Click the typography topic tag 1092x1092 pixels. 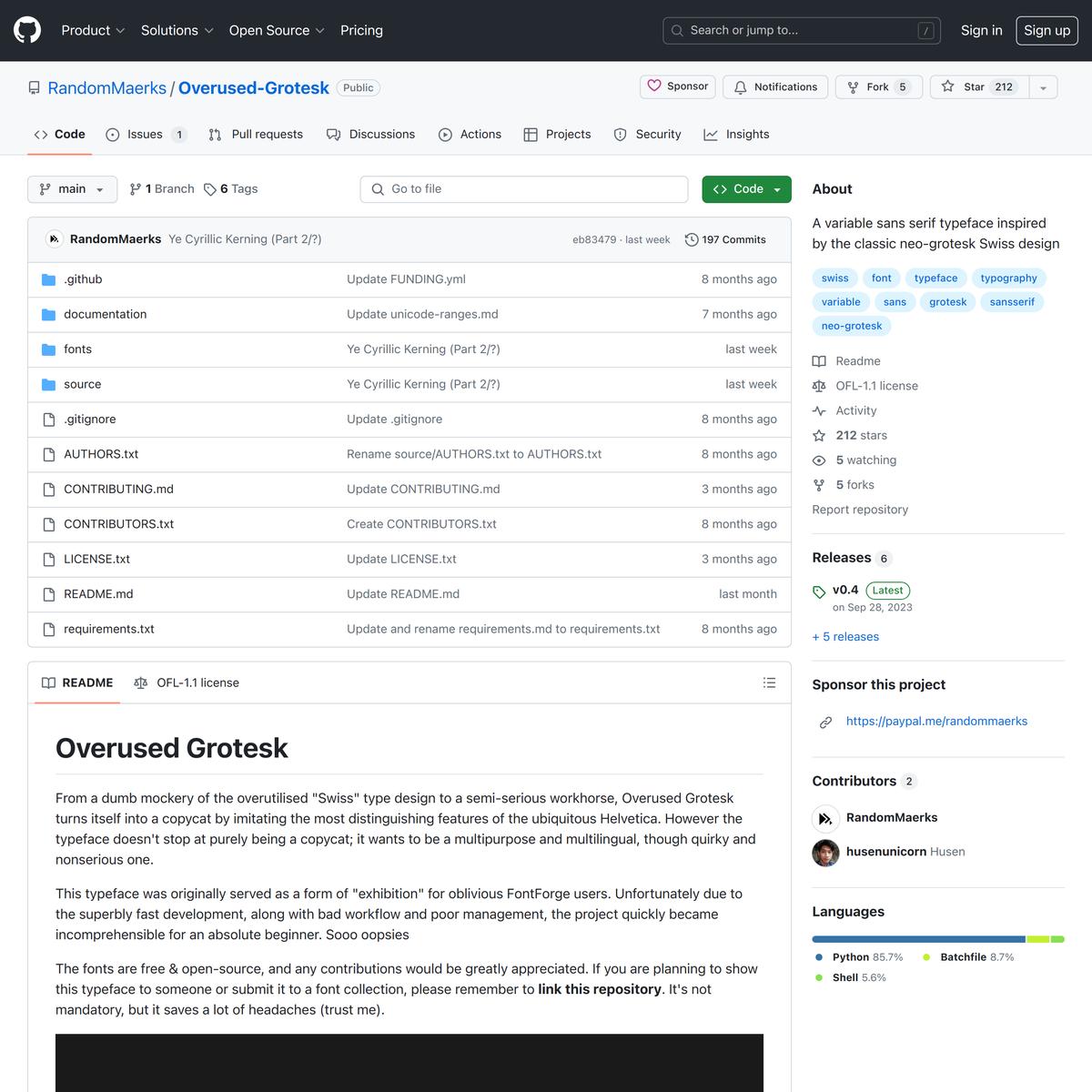point(1008,278)
